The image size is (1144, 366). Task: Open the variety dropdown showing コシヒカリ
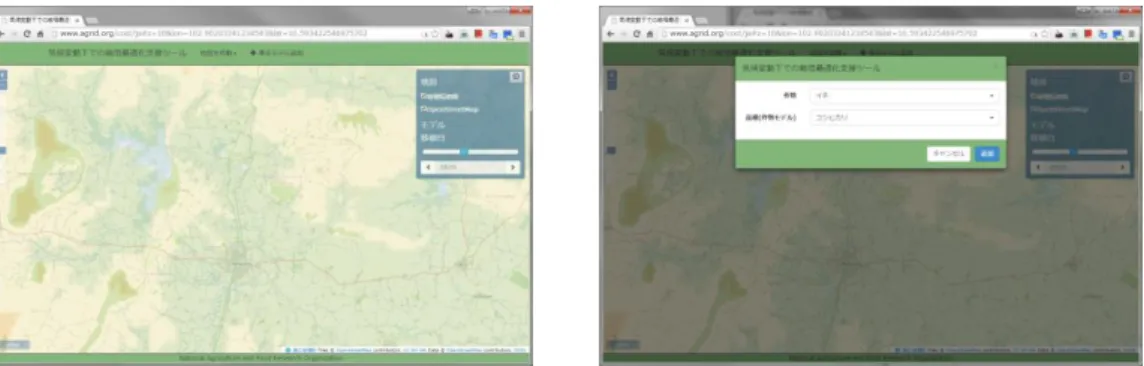point(904,117)
